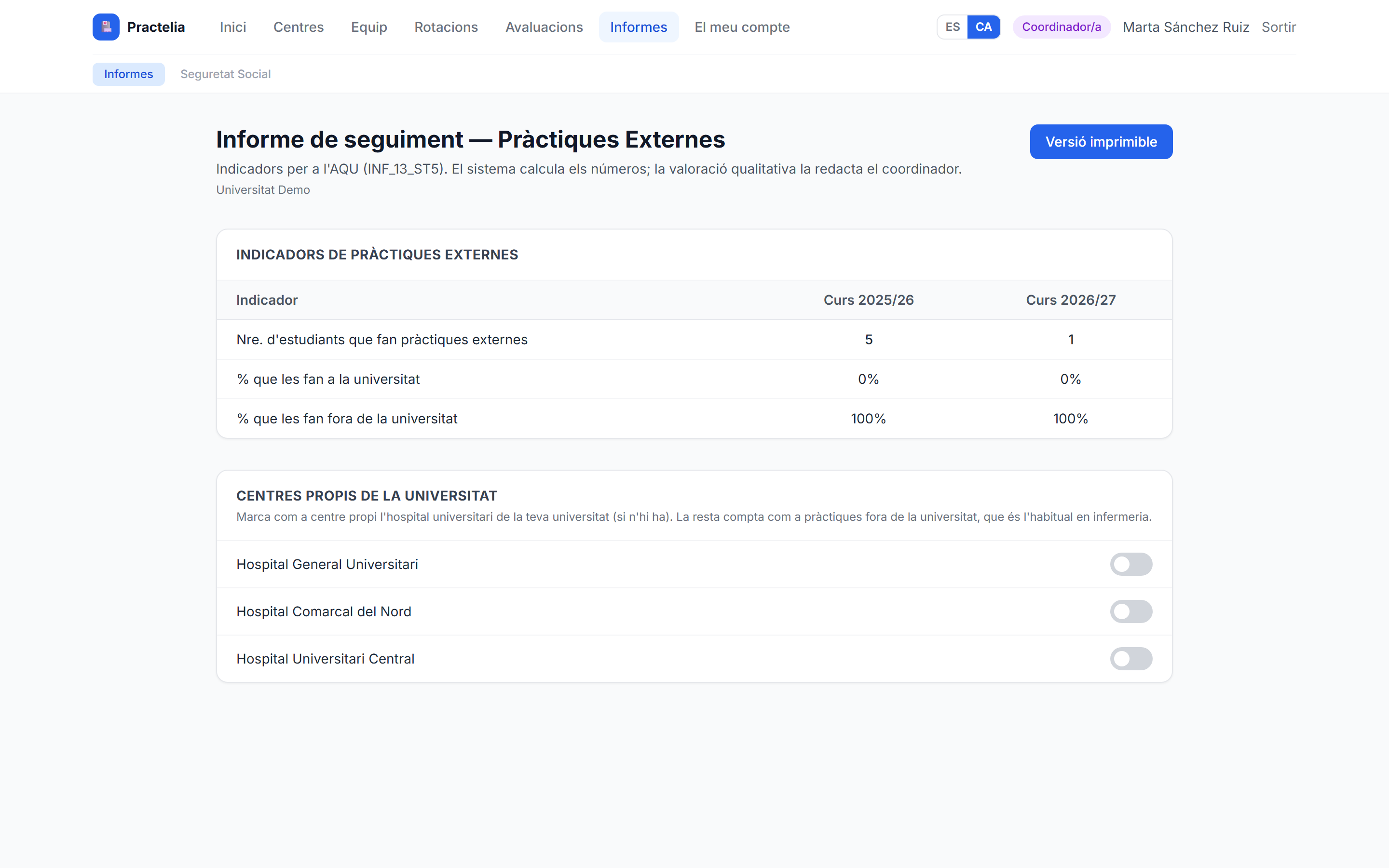
Task: Click the 'Hospital General Universitari' label
Action: pos(327,564)
